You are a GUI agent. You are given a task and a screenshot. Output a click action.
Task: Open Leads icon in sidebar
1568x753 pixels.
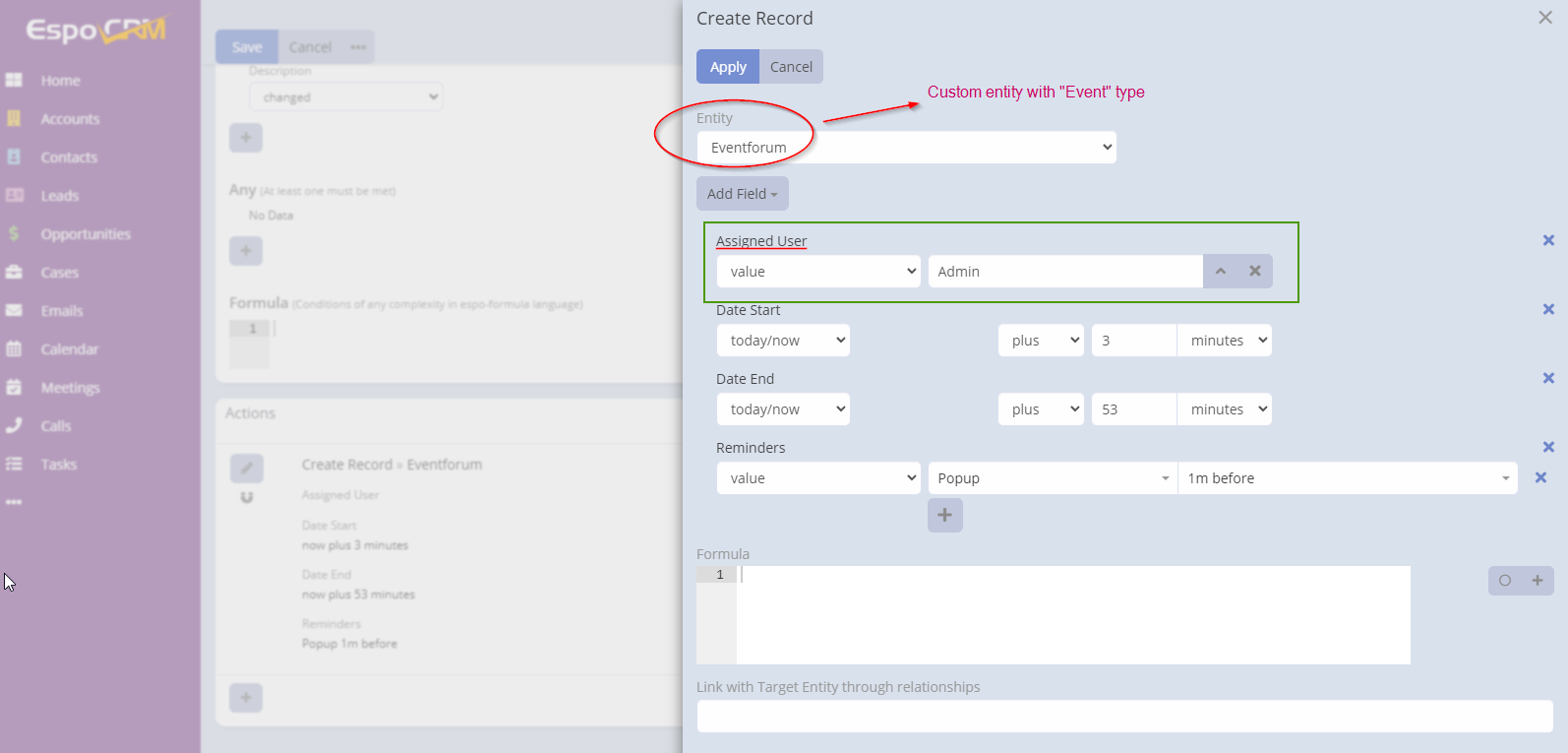pos(14,195)
